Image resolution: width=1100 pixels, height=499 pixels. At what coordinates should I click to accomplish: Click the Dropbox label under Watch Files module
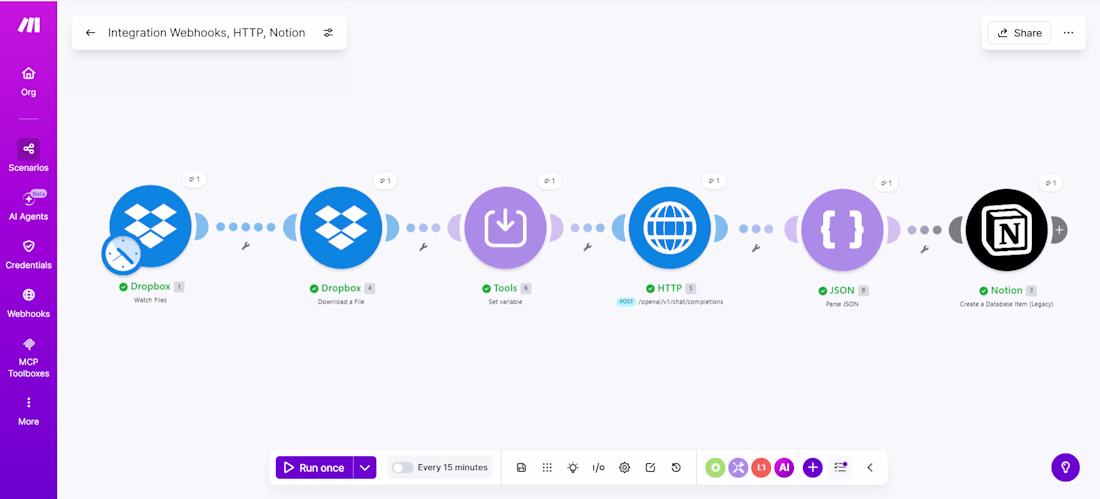[x=150, y=287]
